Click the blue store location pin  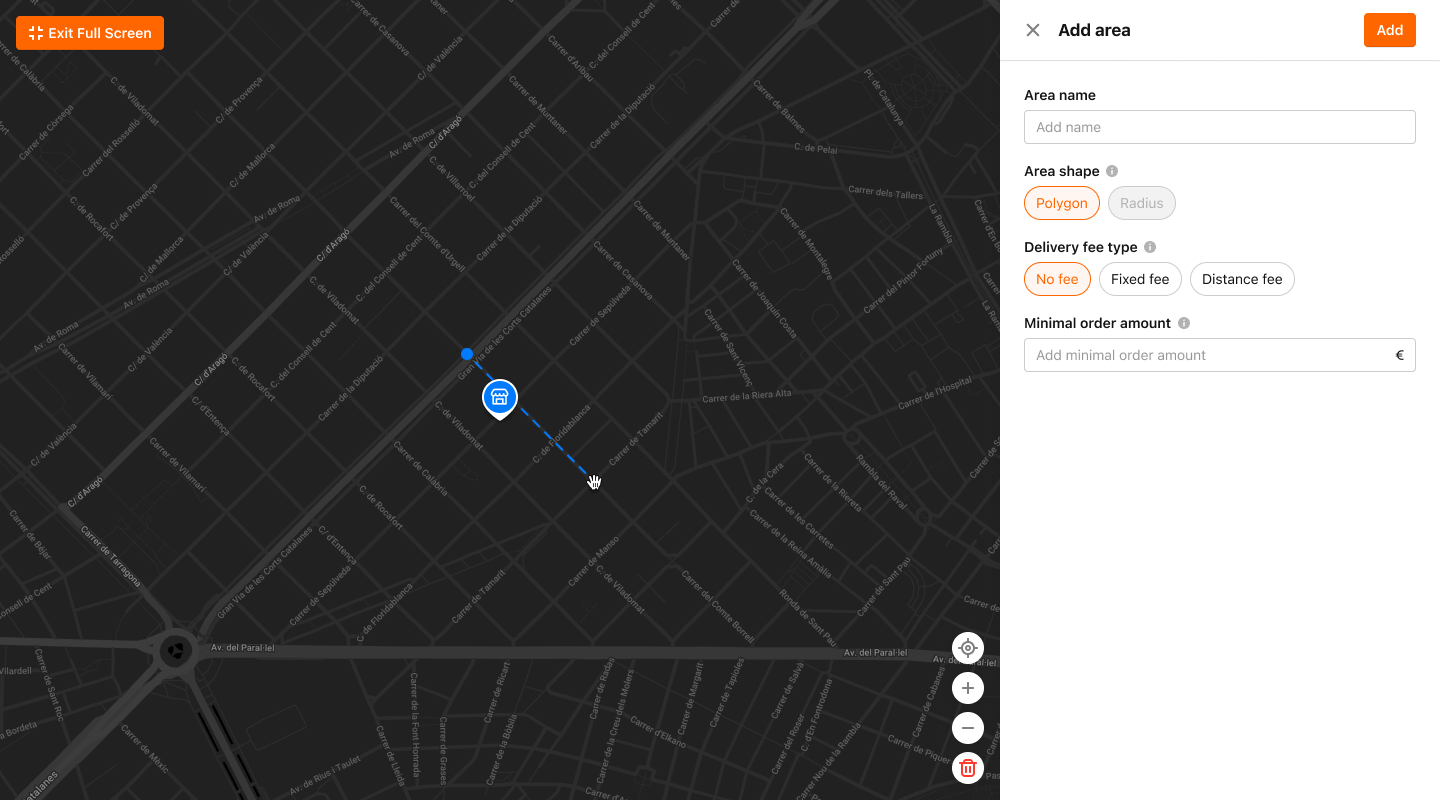(x=500, y=398)
